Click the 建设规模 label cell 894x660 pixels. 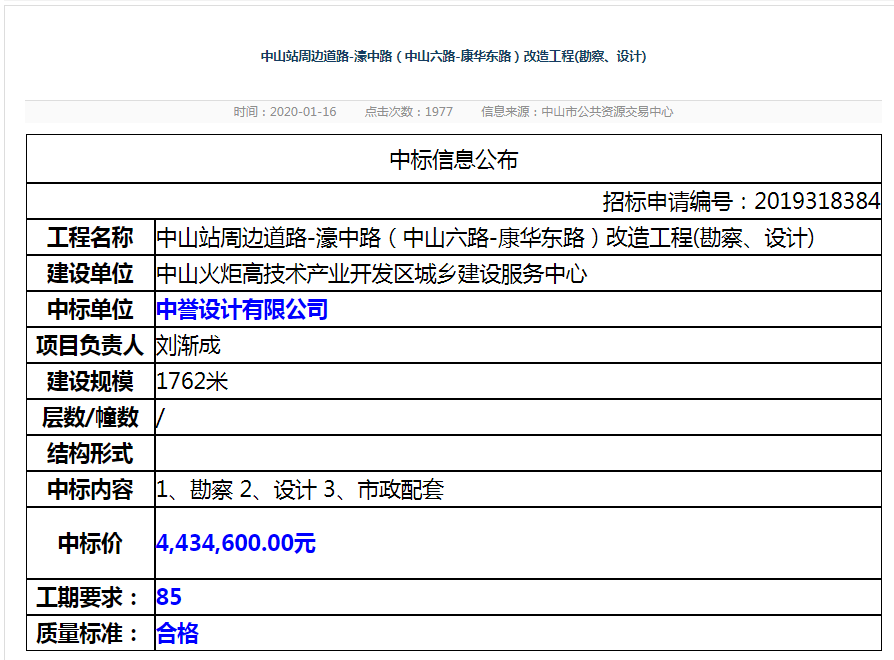91,381
